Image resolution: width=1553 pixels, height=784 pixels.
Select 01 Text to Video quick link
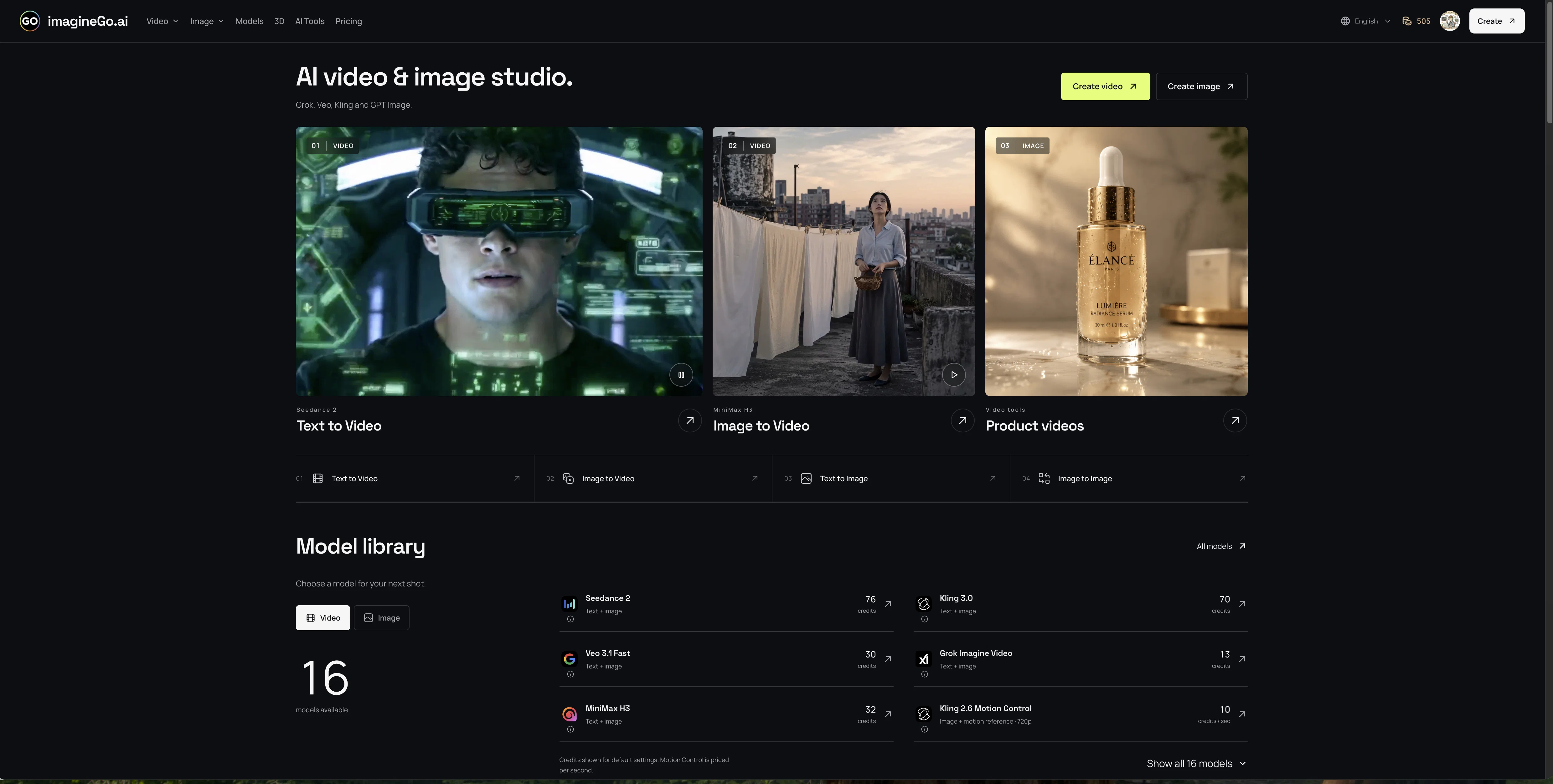415,479
